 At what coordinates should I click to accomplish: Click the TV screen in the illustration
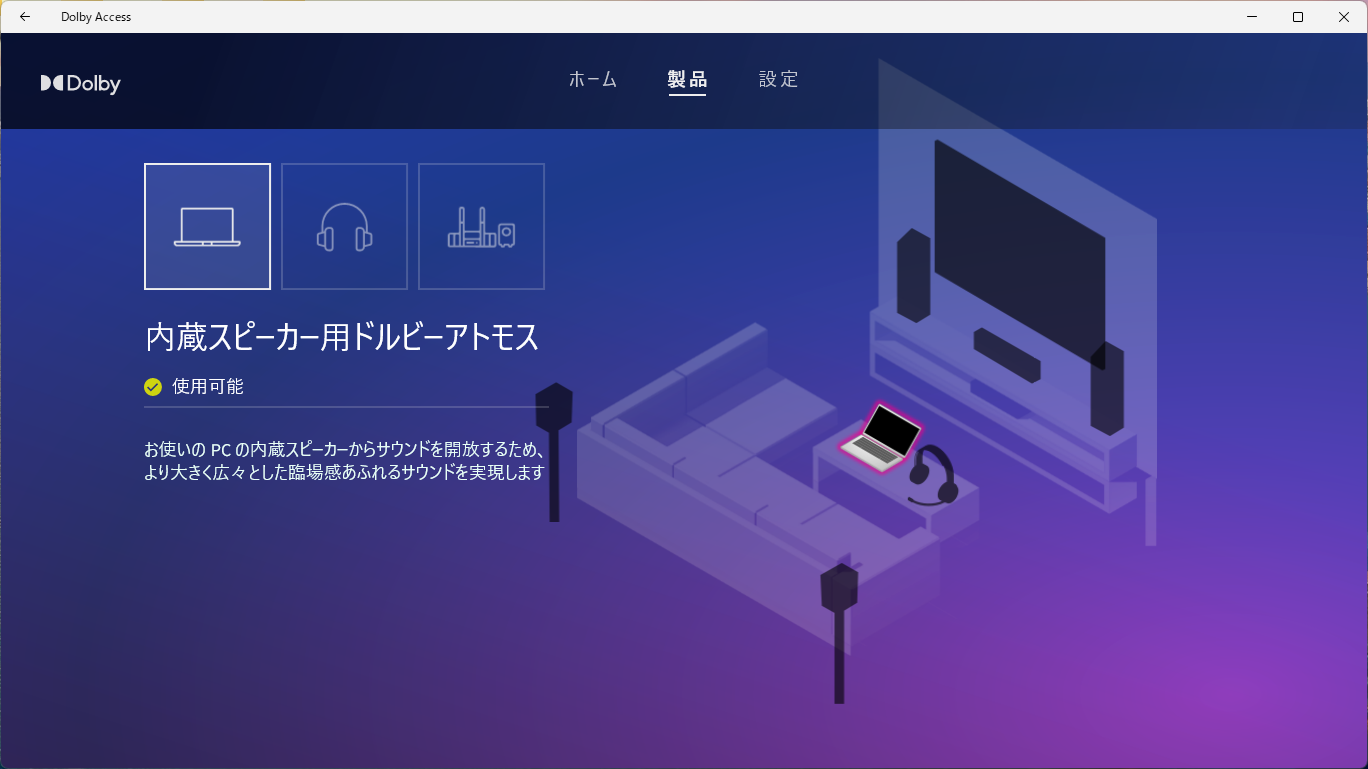[x=1018, y=250]
